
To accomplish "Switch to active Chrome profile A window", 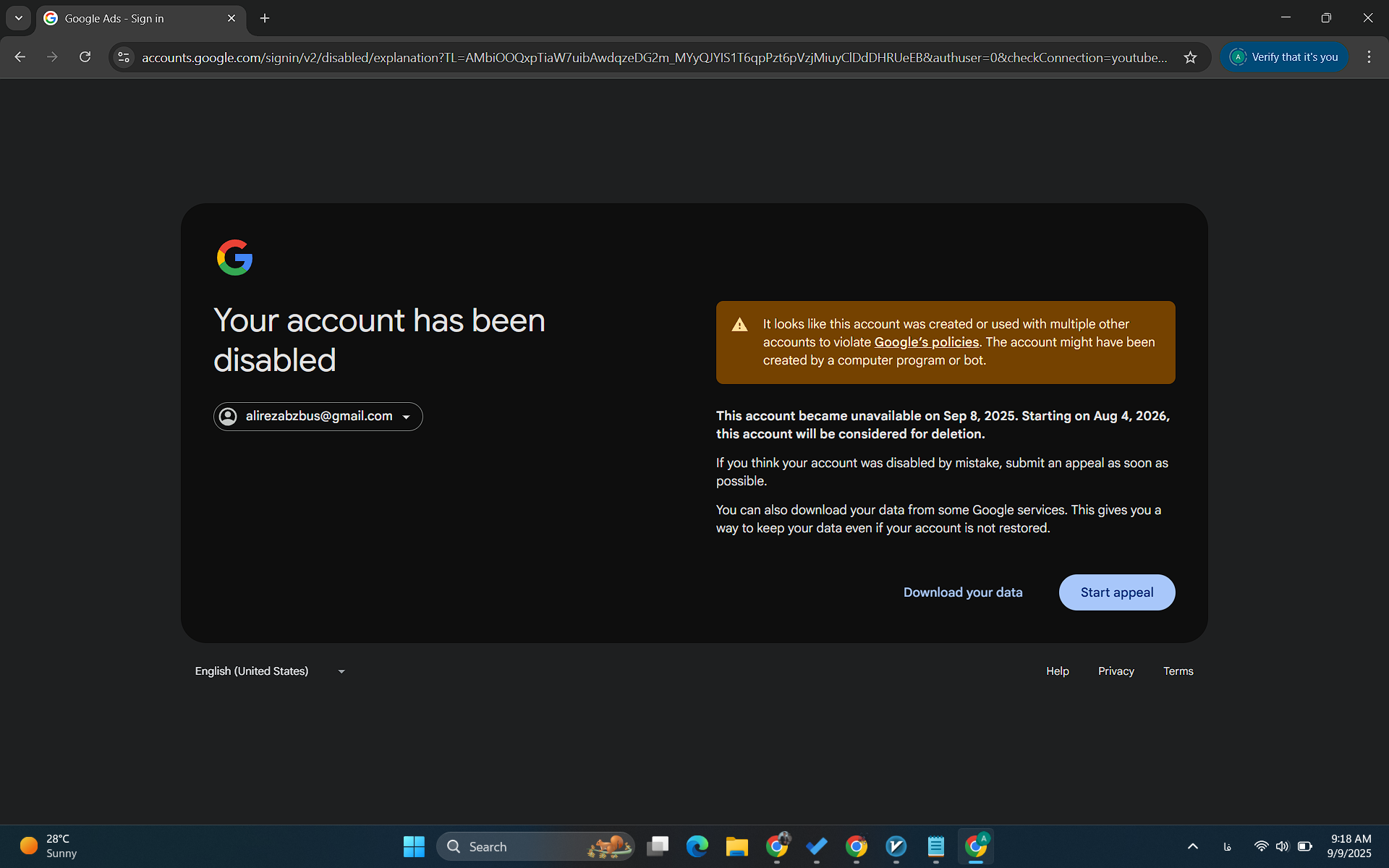I will pos(976,846).
